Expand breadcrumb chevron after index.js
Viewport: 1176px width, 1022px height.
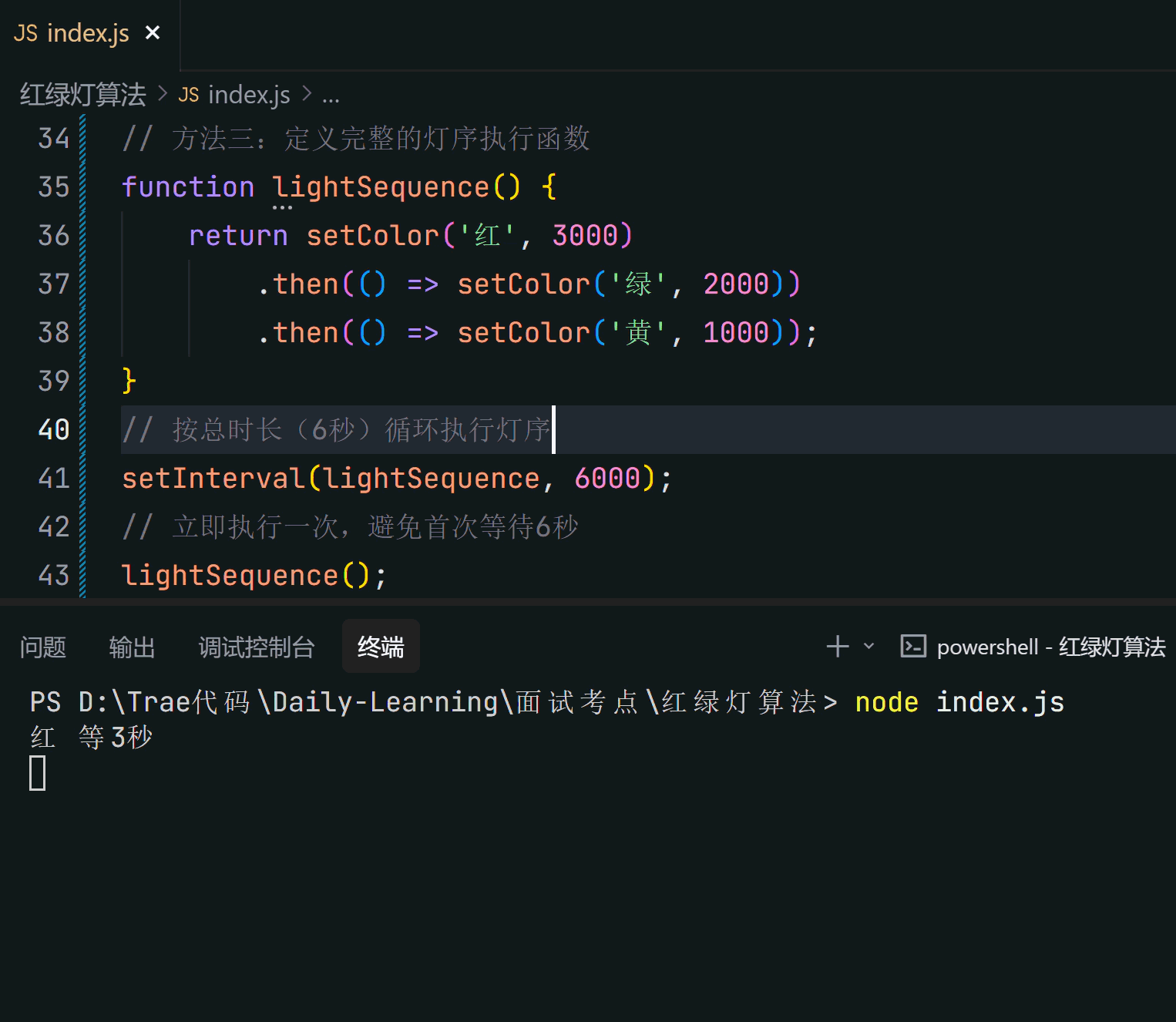307,94
